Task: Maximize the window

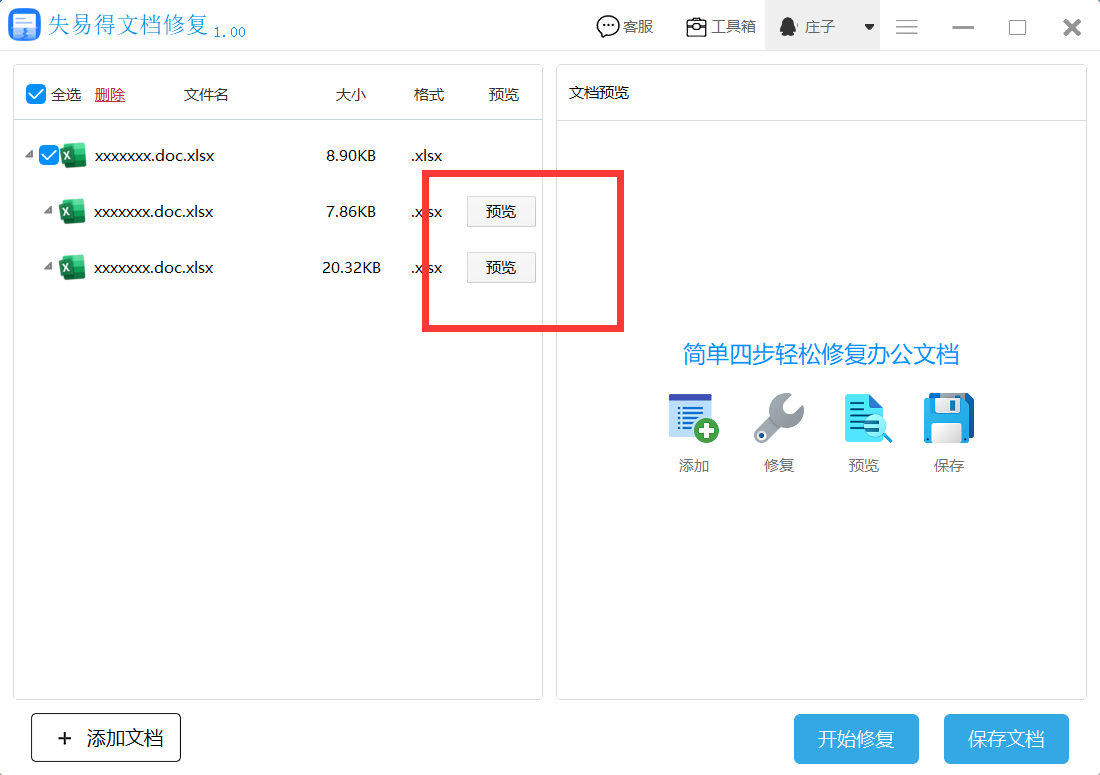Action: (1017, 27)
